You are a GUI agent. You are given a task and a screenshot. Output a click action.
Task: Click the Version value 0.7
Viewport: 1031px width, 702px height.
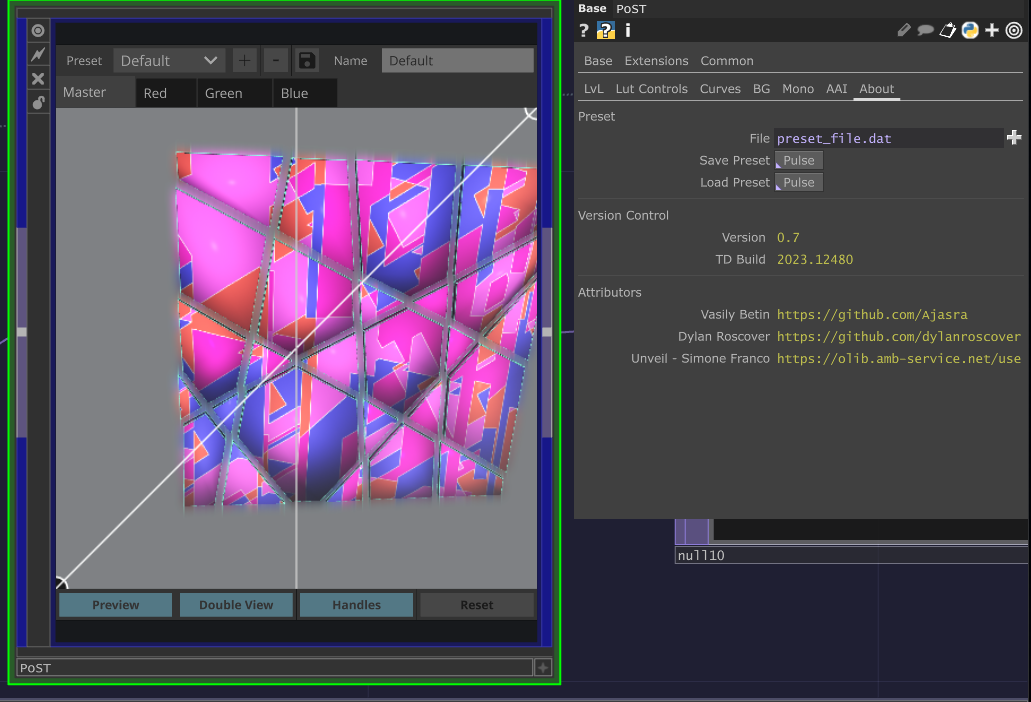tap(788, 237)
